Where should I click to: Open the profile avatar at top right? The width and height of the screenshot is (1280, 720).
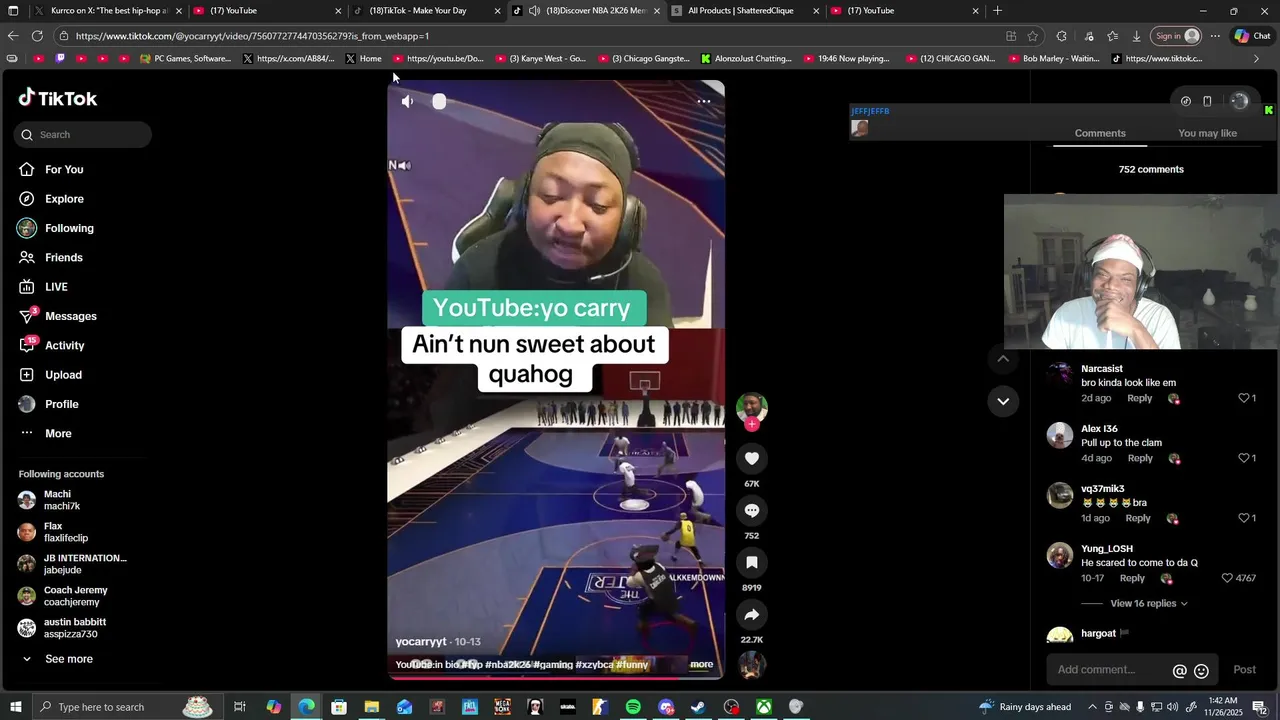click(x=1239, y=101)
